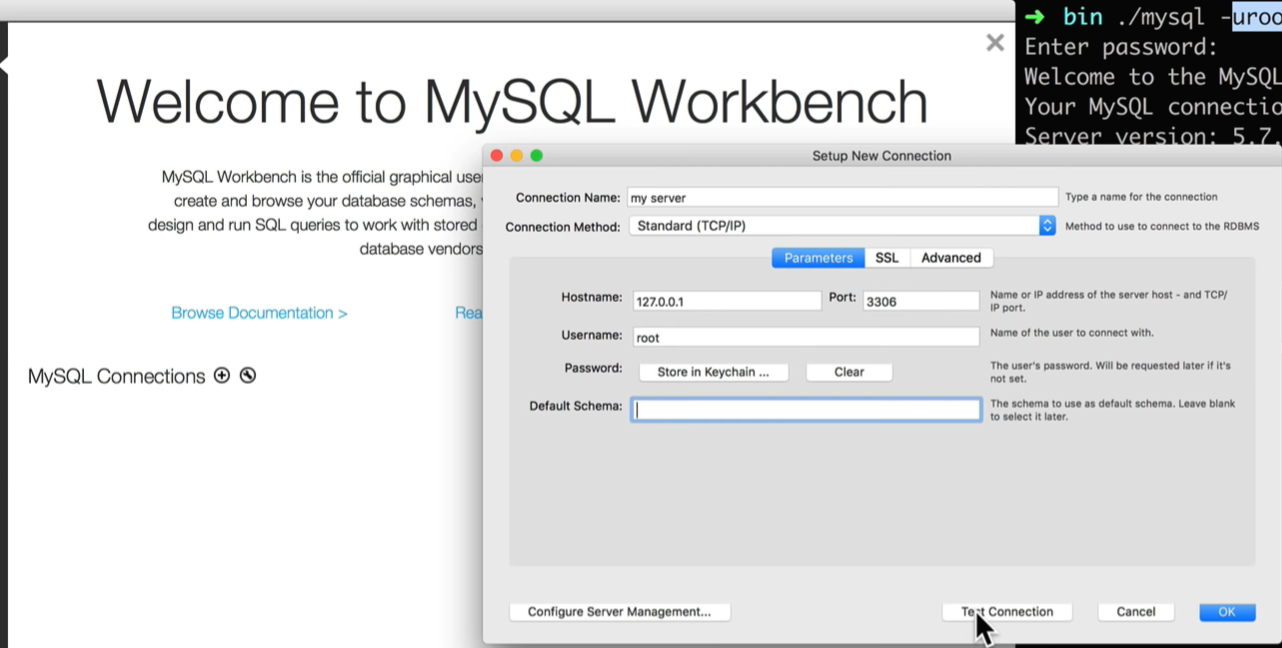This screenshot has width=1282, height=648.
Task: Click the 'Server version' line in terminal
Action: [x=1152, y=135]
